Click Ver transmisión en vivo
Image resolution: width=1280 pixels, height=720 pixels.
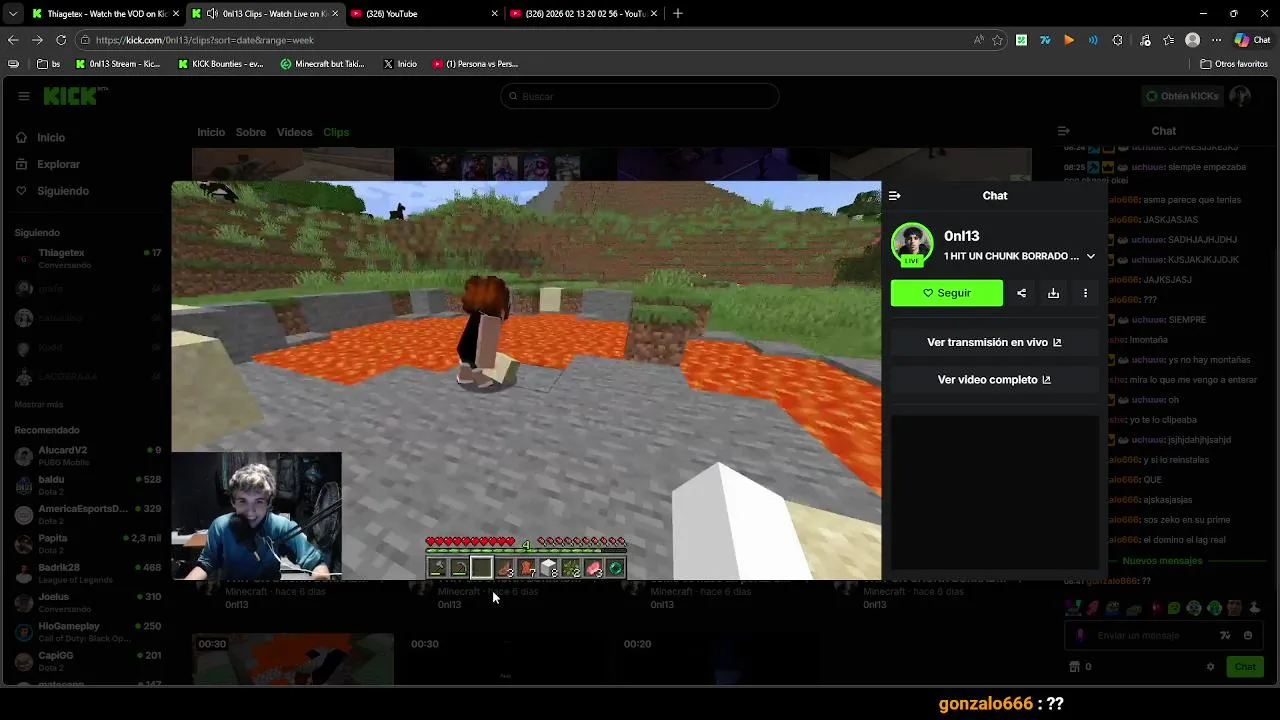(994, 342)
